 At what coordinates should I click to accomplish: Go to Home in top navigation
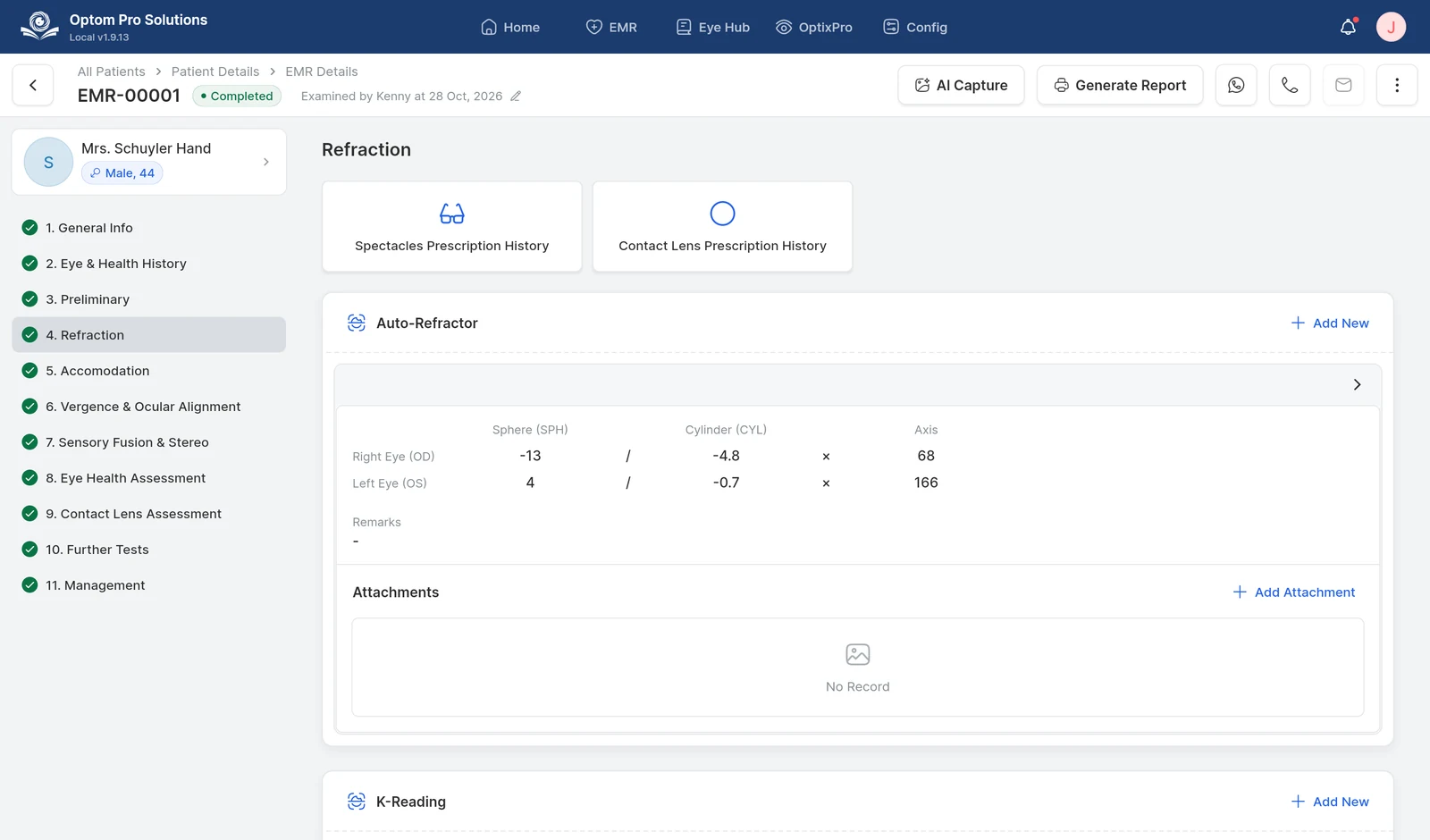(x=510, y=27)
